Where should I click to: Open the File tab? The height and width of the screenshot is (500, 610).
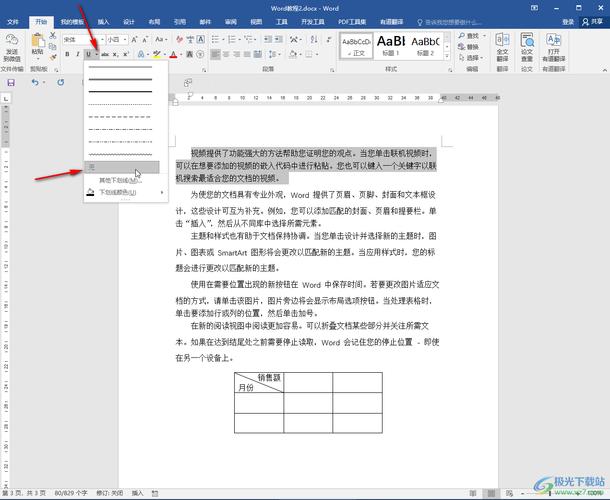13,22
